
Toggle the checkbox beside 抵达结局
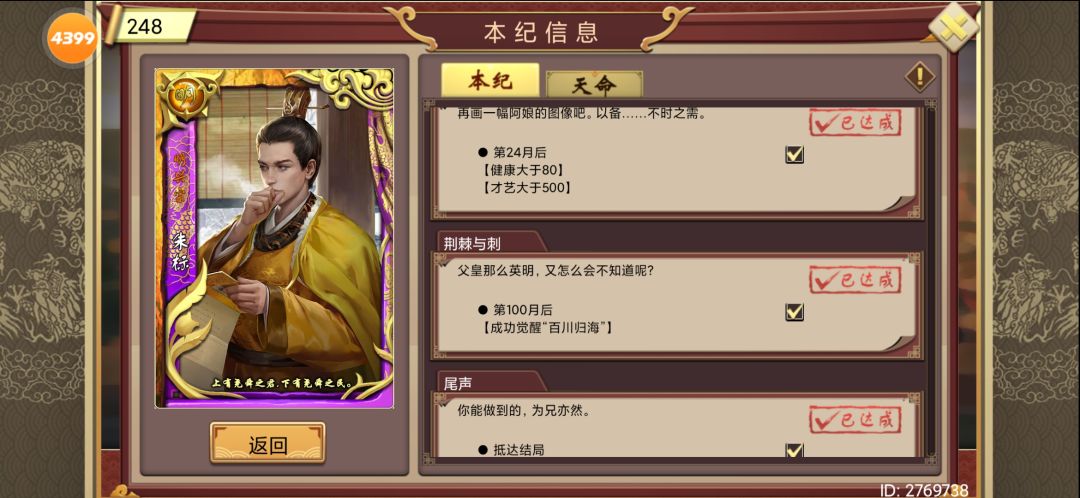click(x=794, y=450)
